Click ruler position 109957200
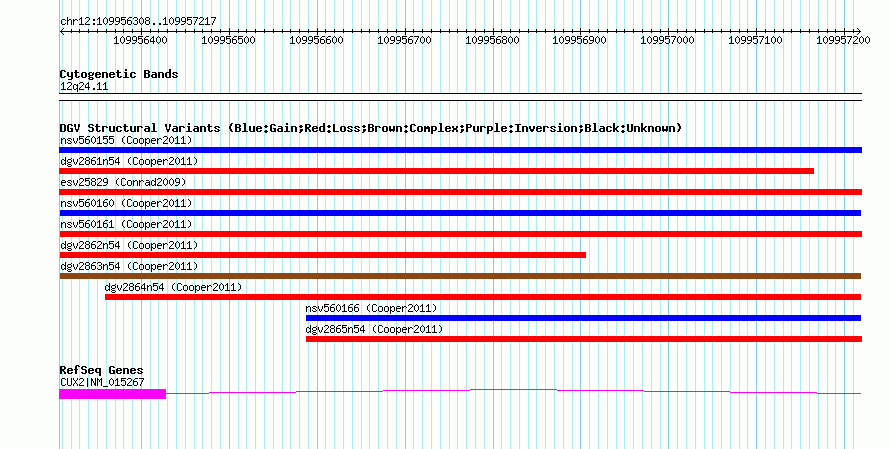 pyautogui.click(x=843, y=40)
